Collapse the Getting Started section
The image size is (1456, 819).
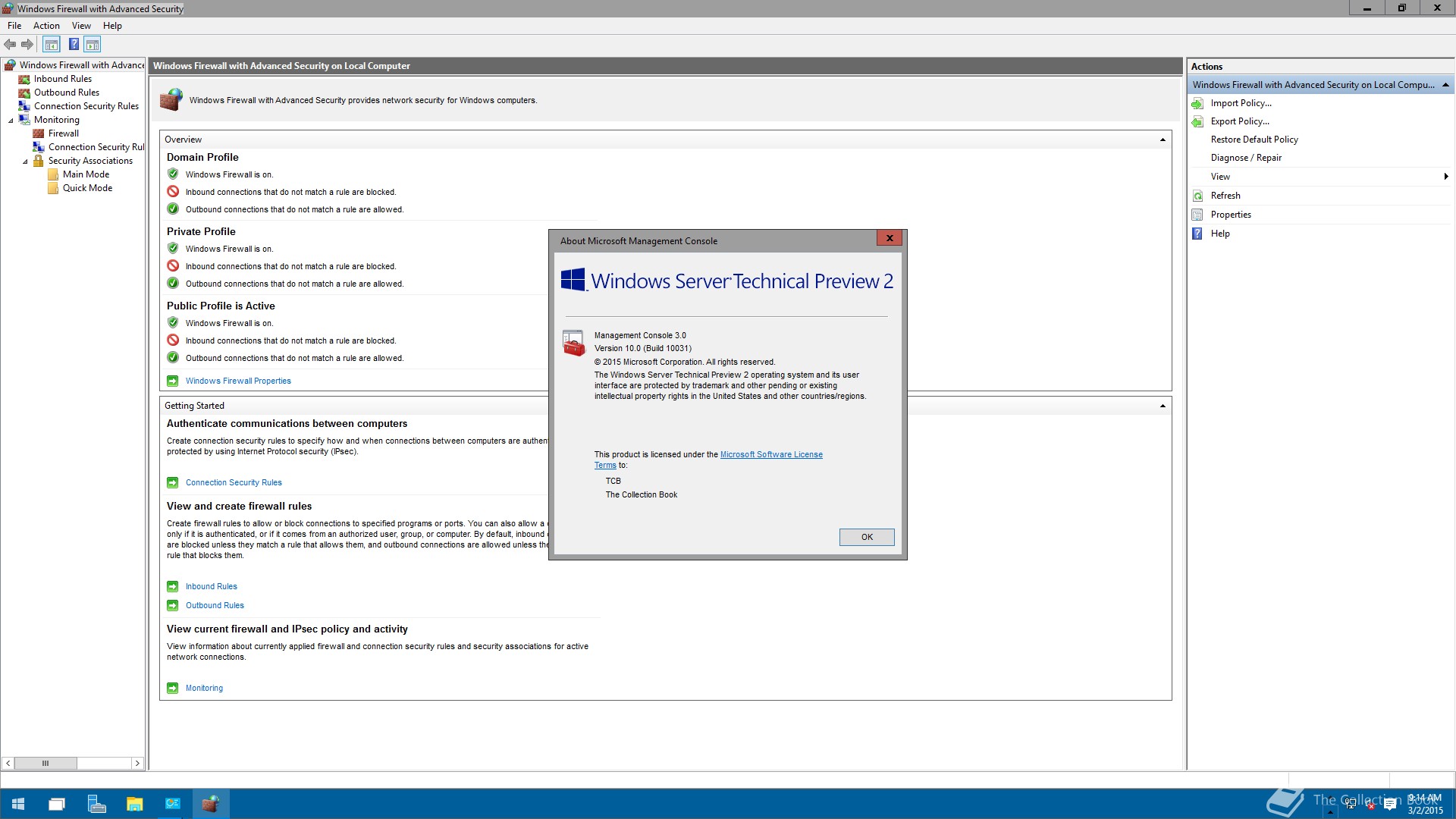pyautogui.click(x=1163, y=406)
